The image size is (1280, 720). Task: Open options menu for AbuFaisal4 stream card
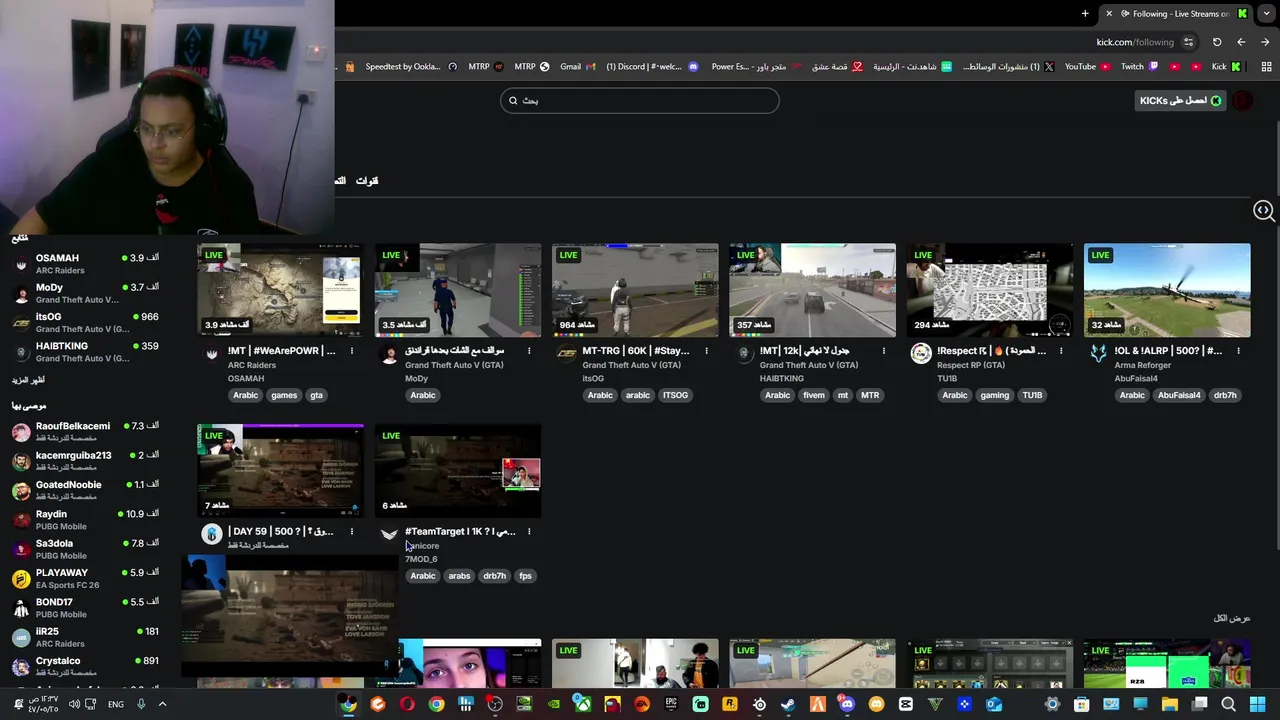click(1238, 351)
